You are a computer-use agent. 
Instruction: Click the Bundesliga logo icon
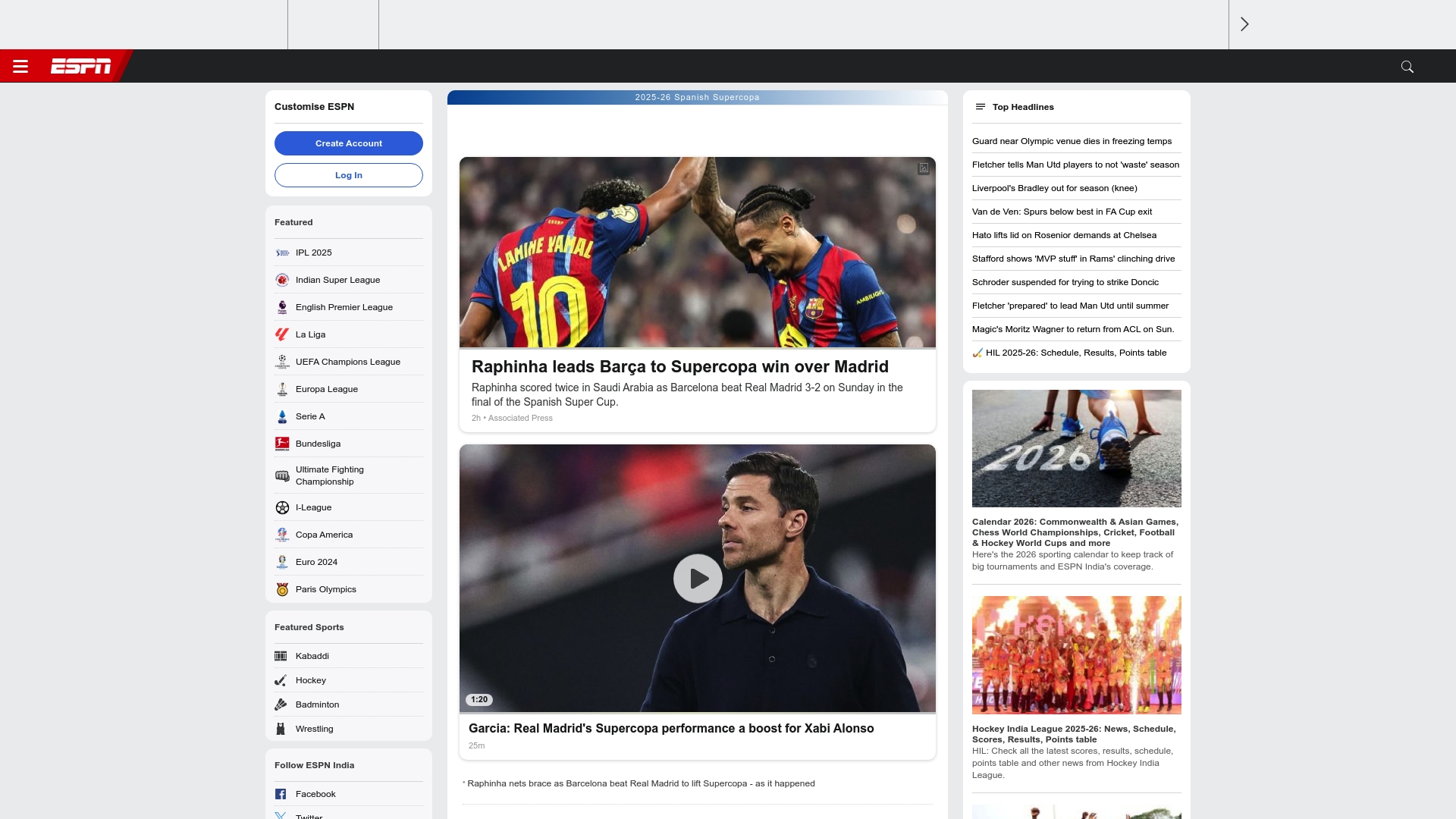[282, 444]
